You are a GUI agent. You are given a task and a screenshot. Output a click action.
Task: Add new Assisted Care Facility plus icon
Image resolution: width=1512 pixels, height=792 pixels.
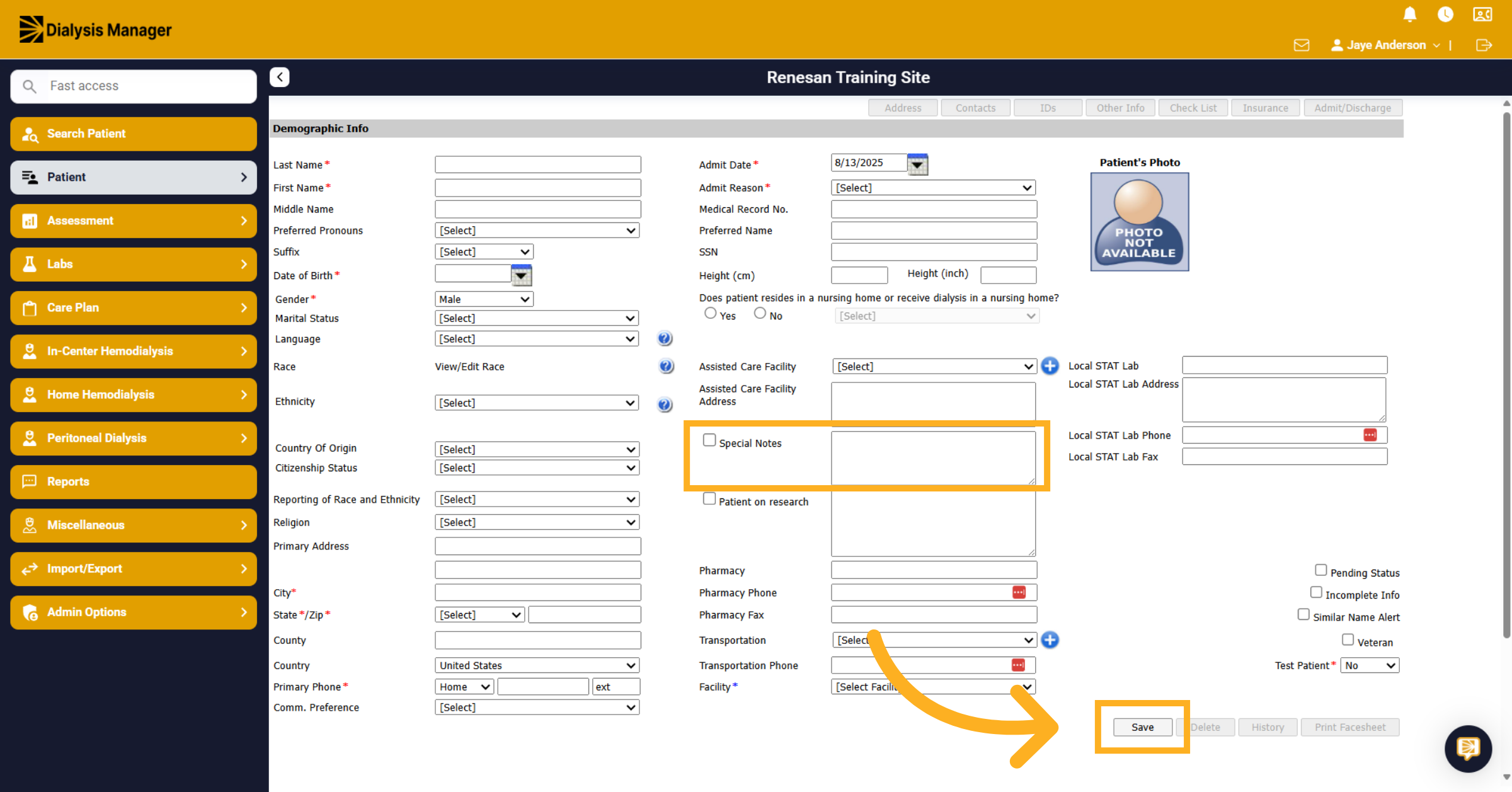click(x=1050, y=366)
